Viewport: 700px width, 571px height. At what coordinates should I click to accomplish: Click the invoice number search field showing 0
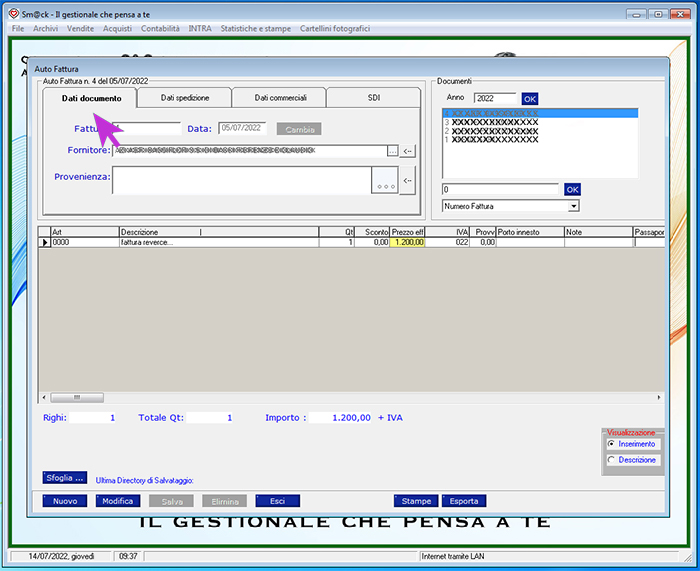(500, 189)
